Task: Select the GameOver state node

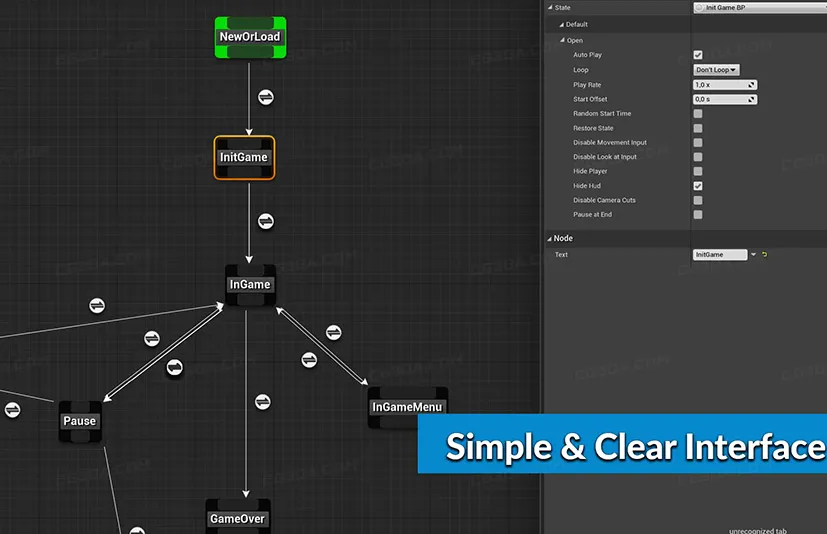Action: coord(238,518)
